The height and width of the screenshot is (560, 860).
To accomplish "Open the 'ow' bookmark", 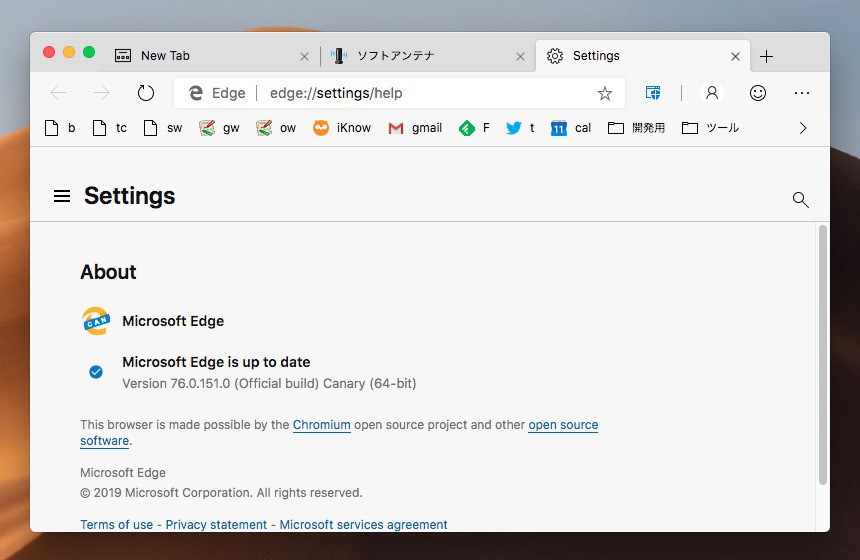I will coord(276,128).
